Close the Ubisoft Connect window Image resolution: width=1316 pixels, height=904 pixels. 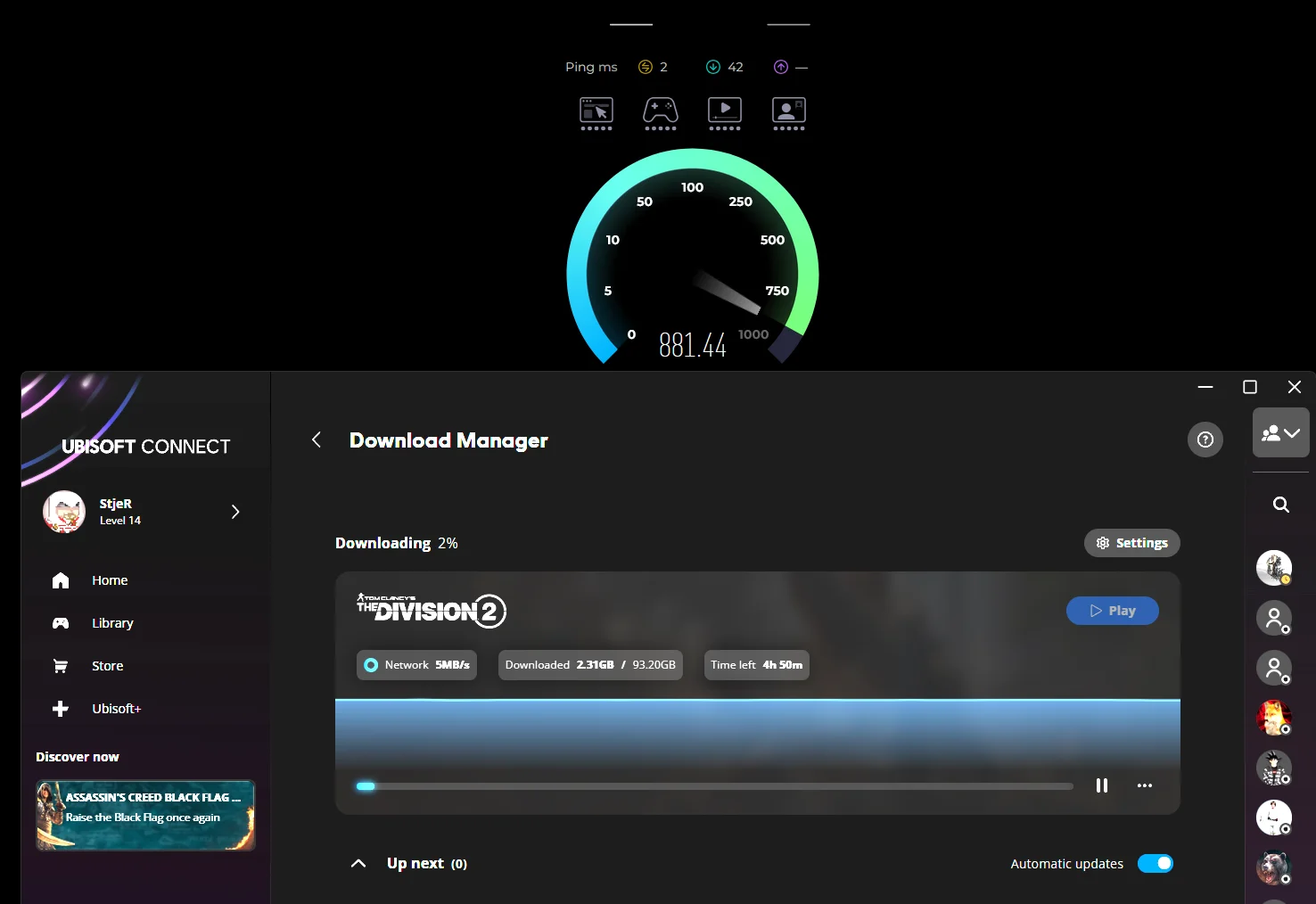click(x=1295, y=387)
